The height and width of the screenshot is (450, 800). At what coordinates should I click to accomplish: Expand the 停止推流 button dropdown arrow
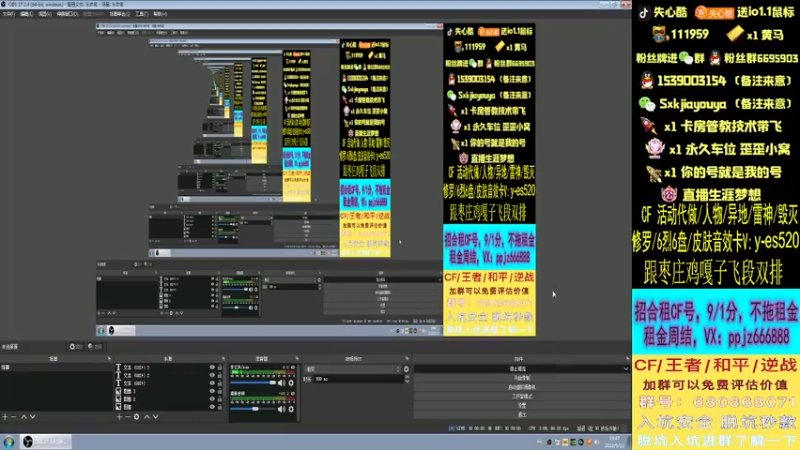(x=626, y=369)
